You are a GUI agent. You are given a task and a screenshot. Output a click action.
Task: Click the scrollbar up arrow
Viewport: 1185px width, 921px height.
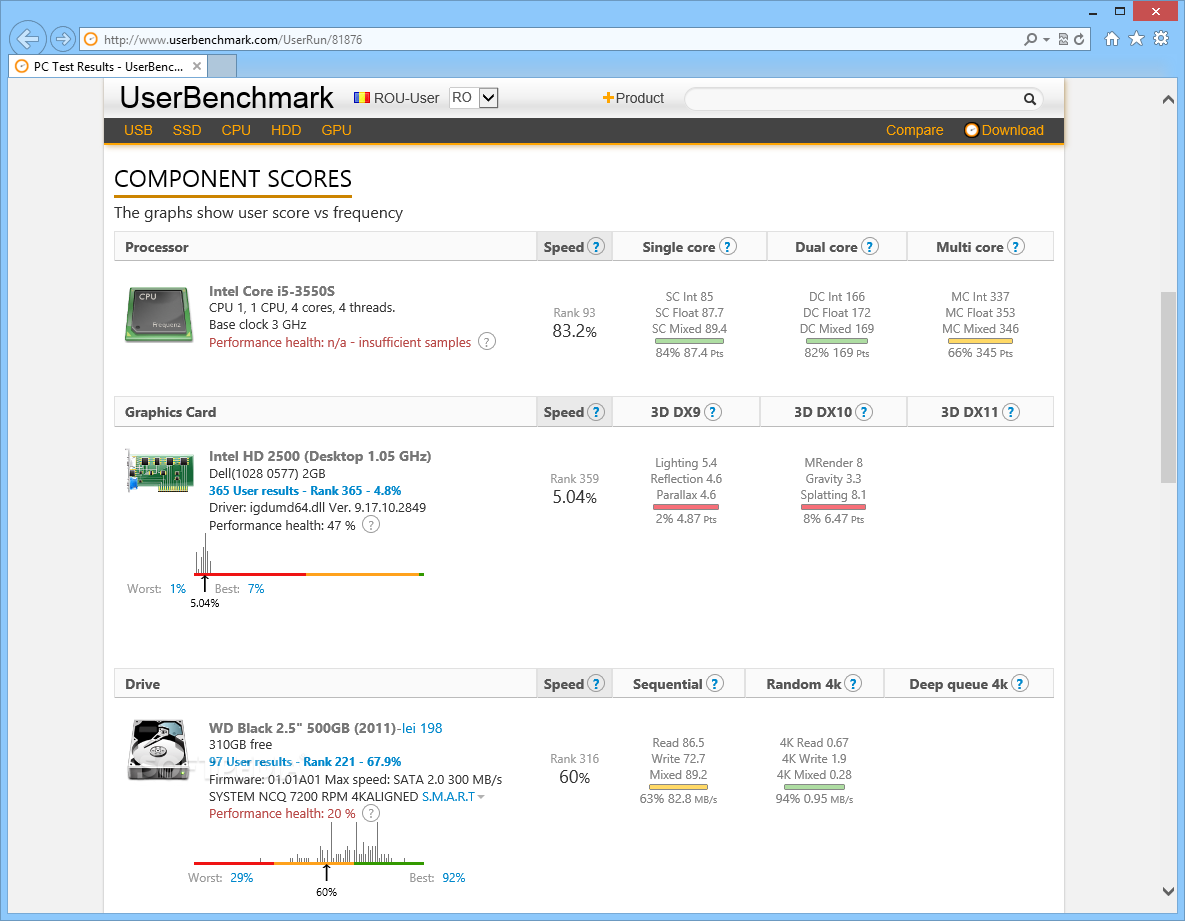1168,99
